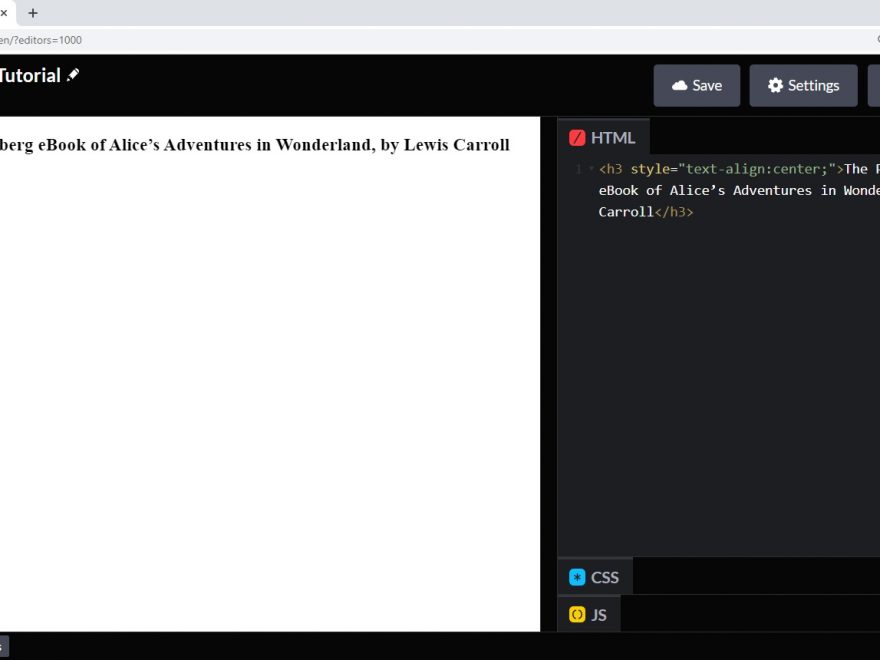Click the blue CSS asterisk icon
The image size is (880, 660).
[577, 577]
